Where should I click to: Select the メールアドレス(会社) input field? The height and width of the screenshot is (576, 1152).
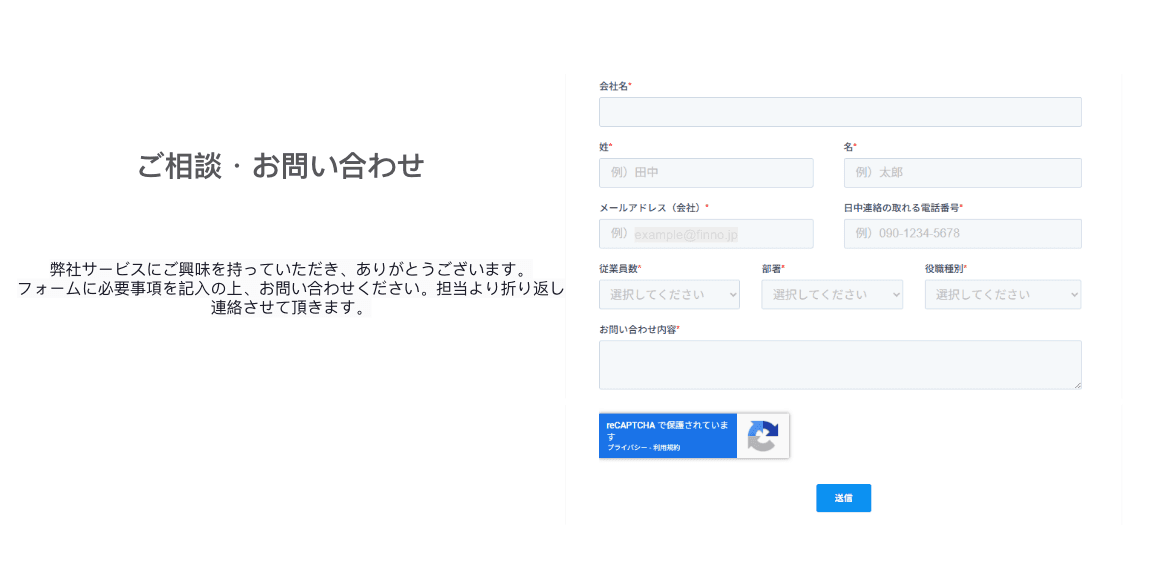706,234
